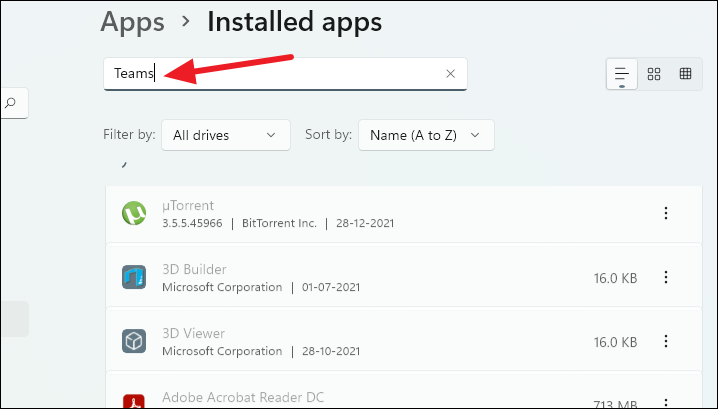
Task: Click 3D Viewer's 16.0 KB size
Action: tap(615, 343)
